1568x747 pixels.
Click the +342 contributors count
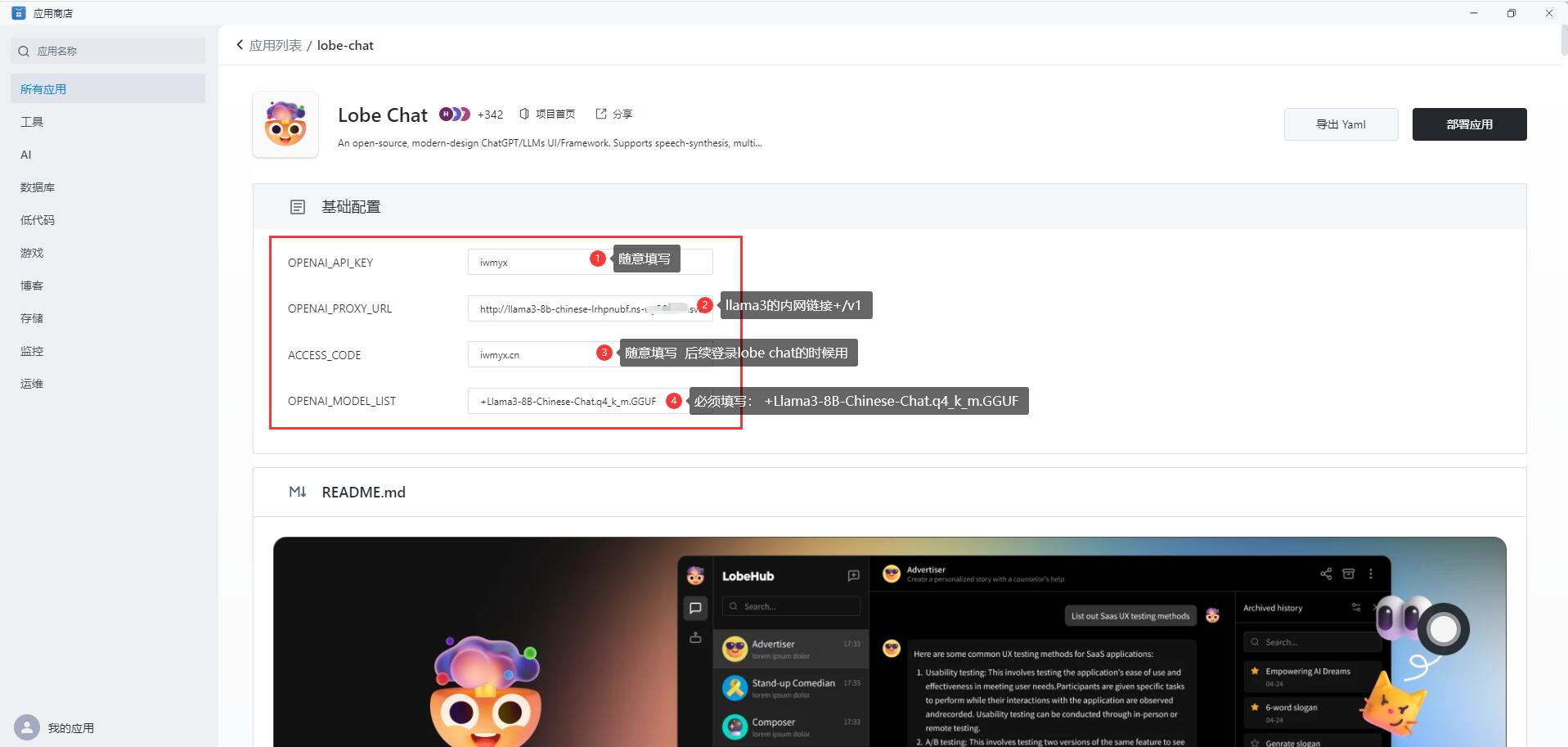(x=490, y=115)
